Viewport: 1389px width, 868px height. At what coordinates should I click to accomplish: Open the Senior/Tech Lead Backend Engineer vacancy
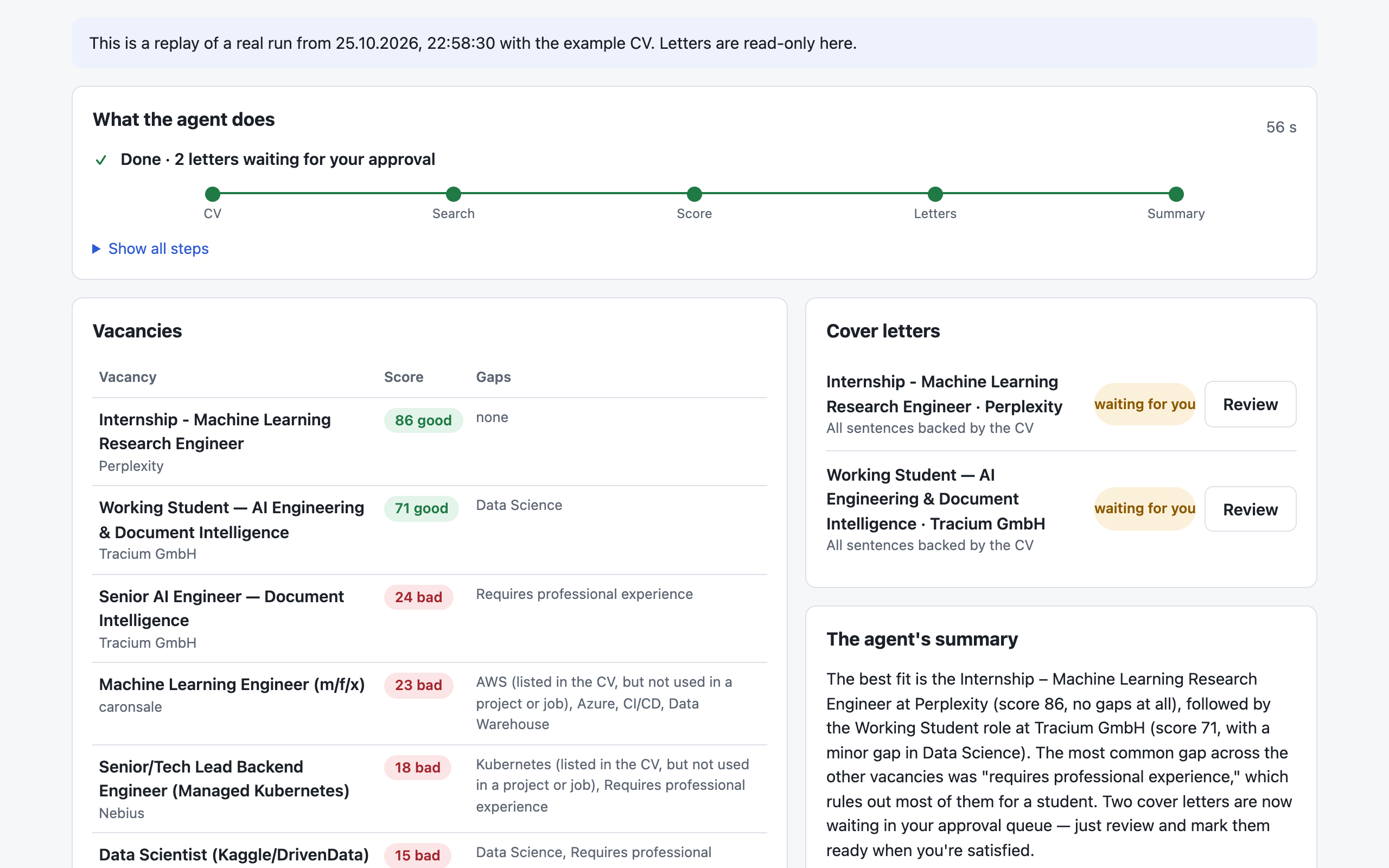(224, 779)
